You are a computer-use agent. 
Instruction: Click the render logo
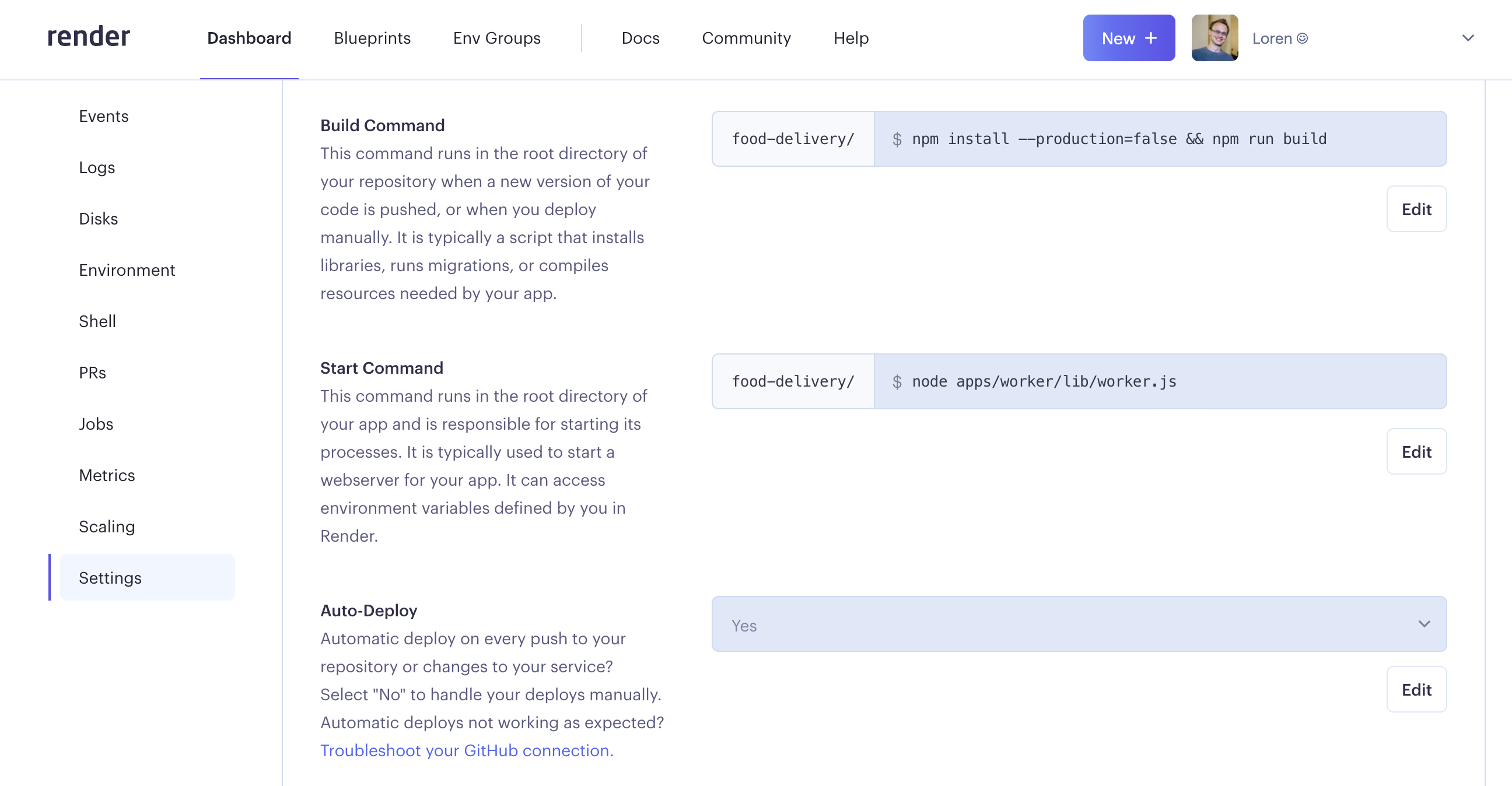click(x=89, y=37)
